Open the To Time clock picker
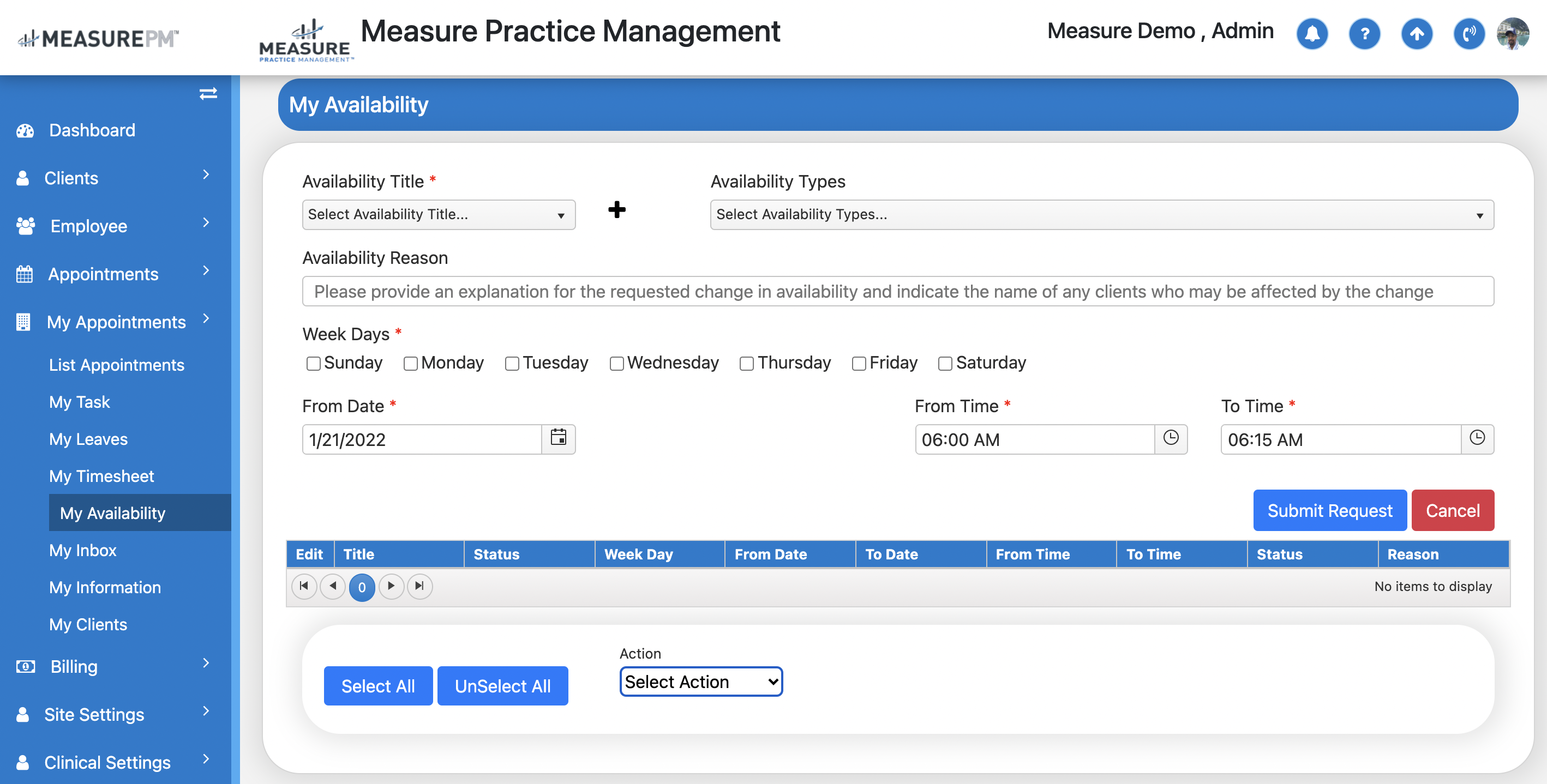Viewport: 1547px width, 784px height. [x=1477, y=438]
